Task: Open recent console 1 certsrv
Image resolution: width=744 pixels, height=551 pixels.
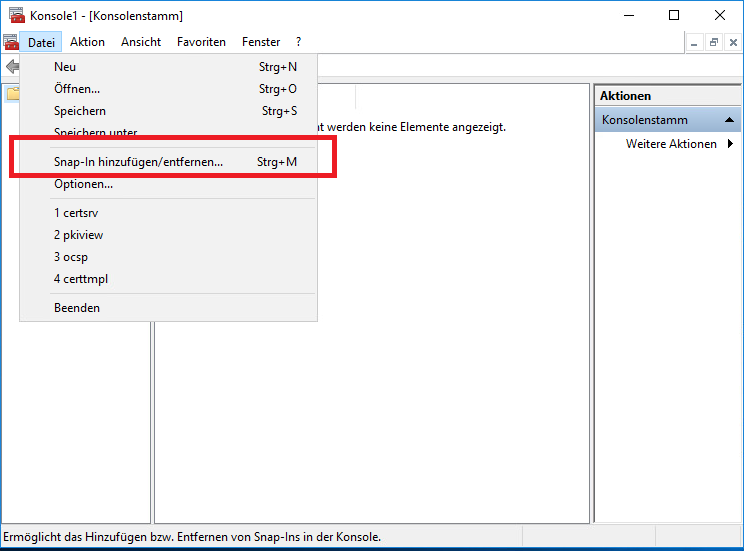Action: coord(76,213)
